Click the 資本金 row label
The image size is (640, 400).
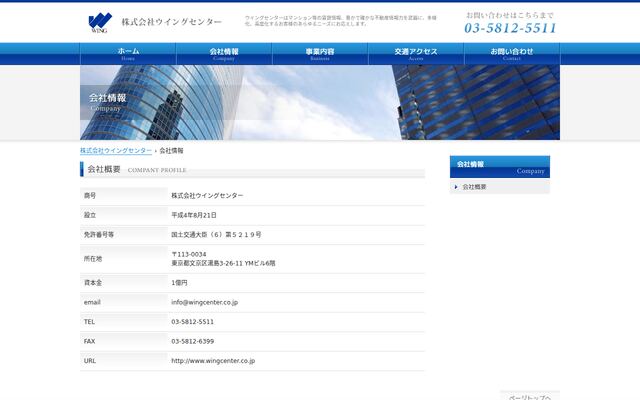click(93, 282)
